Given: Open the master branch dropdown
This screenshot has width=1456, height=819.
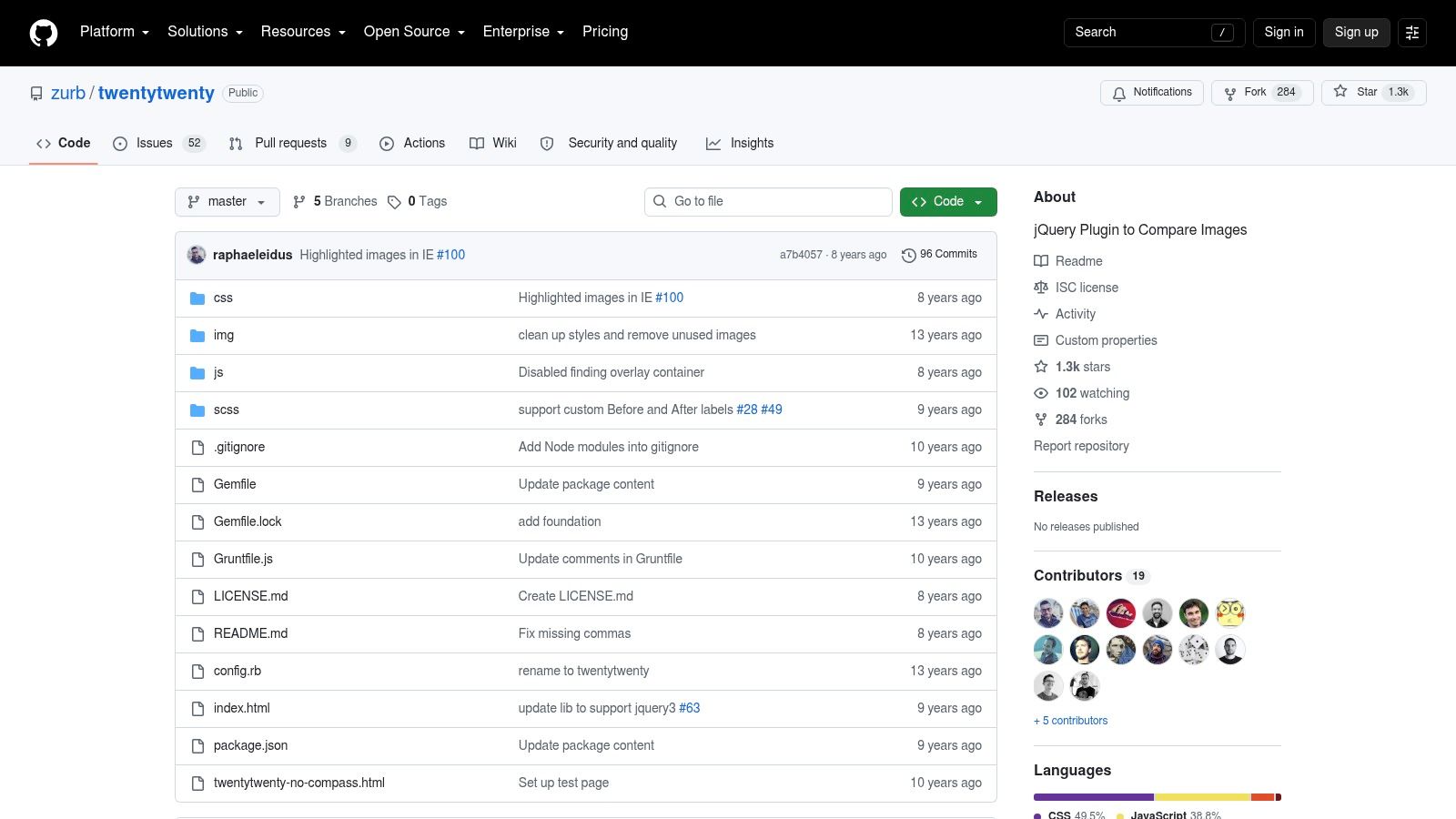Looking at the screenshot, I should (227, 202).
